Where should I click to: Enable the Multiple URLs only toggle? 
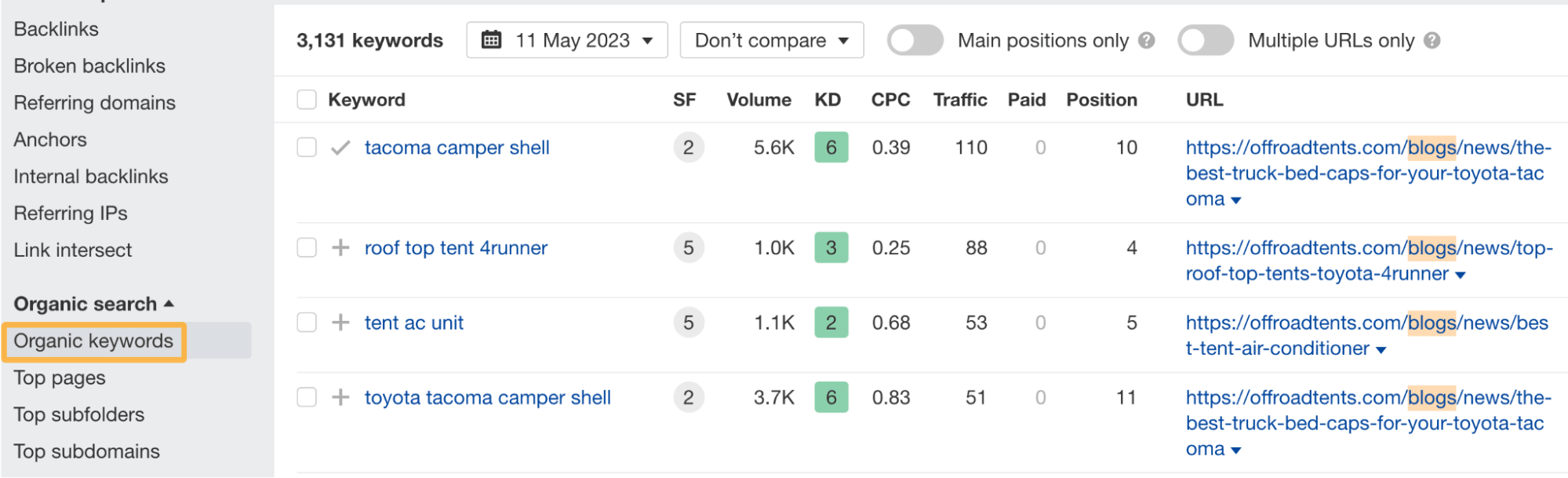pyautogui.click(x=1206, y=40)
